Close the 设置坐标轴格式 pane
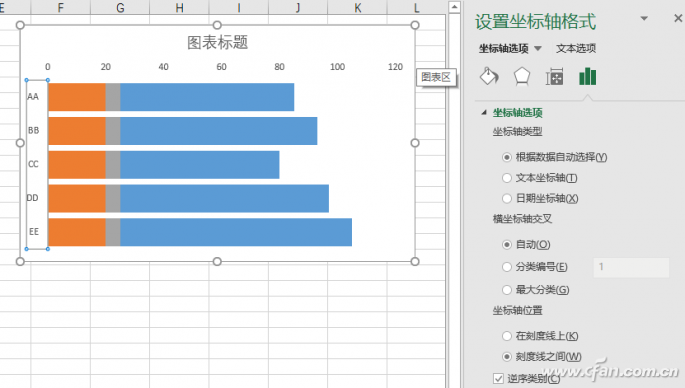The height and width of the screenshot is (388, 685). 678,18
